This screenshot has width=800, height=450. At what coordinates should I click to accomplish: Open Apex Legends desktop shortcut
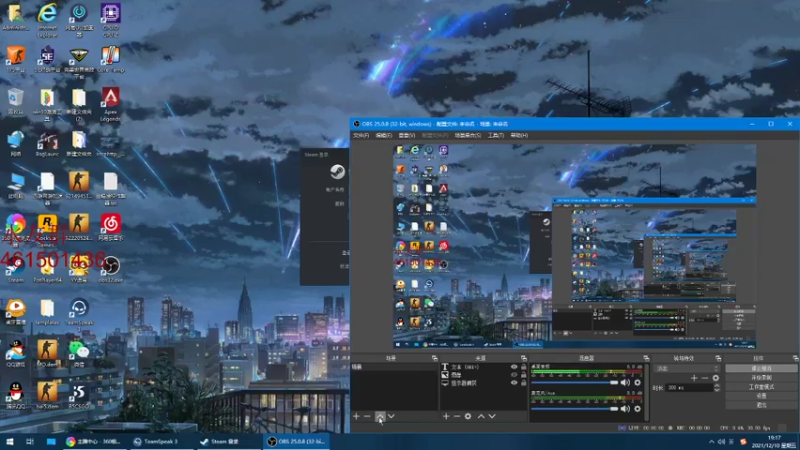pos(111,104)
